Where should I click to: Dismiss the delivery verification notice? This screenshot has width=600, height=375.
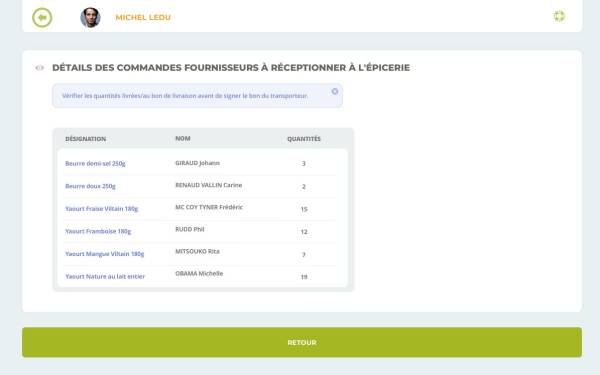[x=335, y=91]
